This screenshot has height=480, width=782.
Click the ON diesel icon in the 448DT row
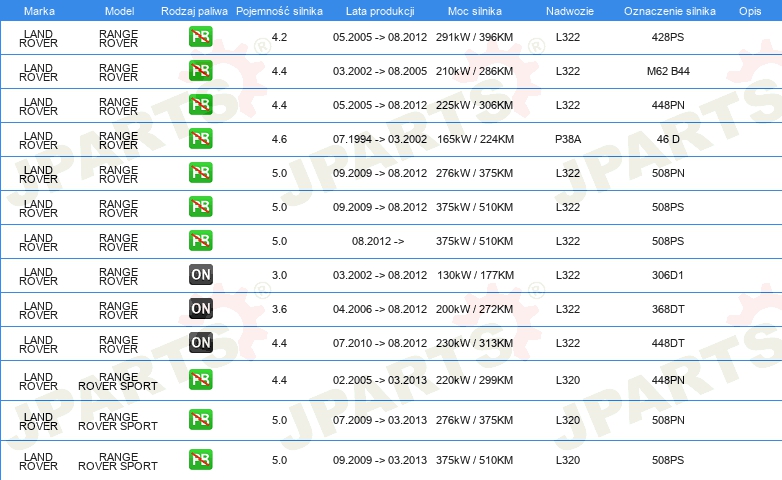200,342
